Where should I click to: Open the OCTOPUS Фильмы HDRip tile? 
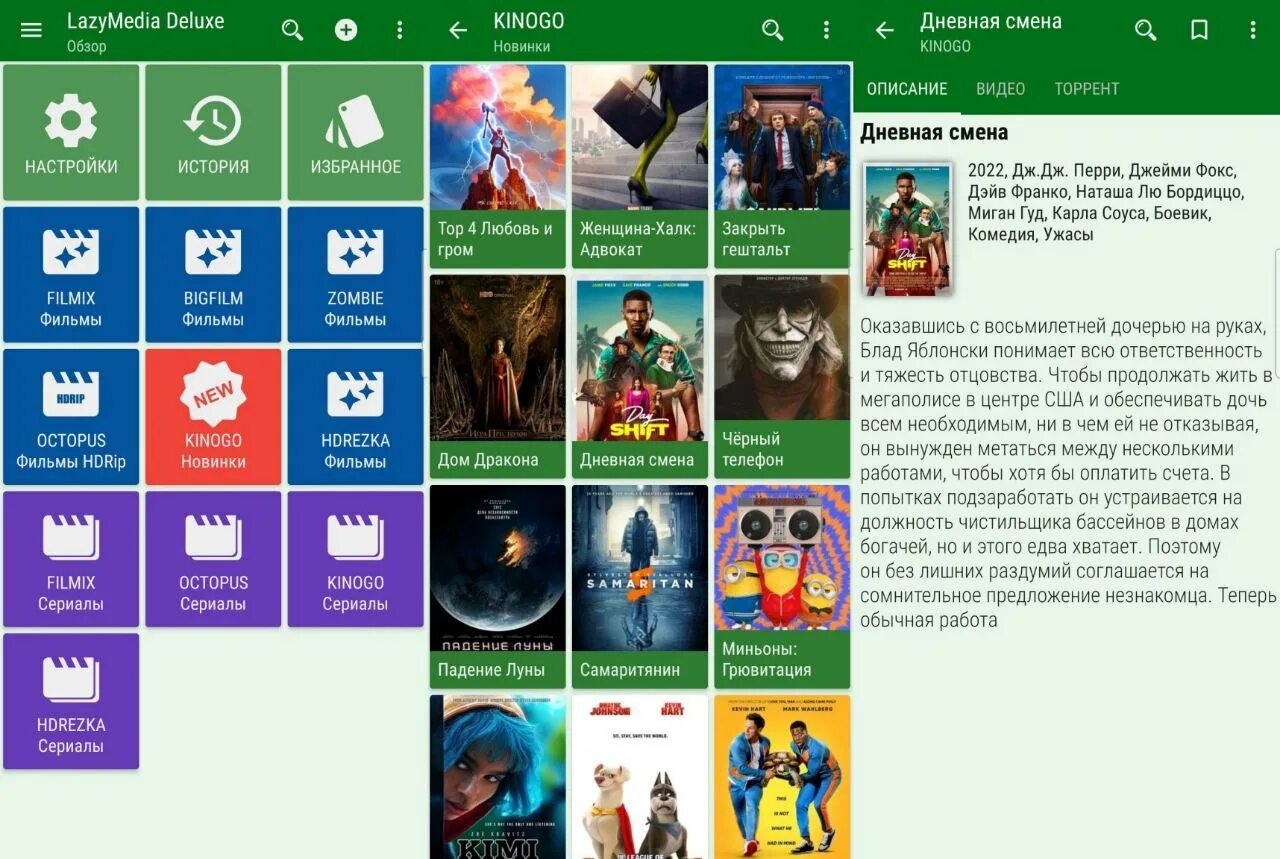(71, 417)
